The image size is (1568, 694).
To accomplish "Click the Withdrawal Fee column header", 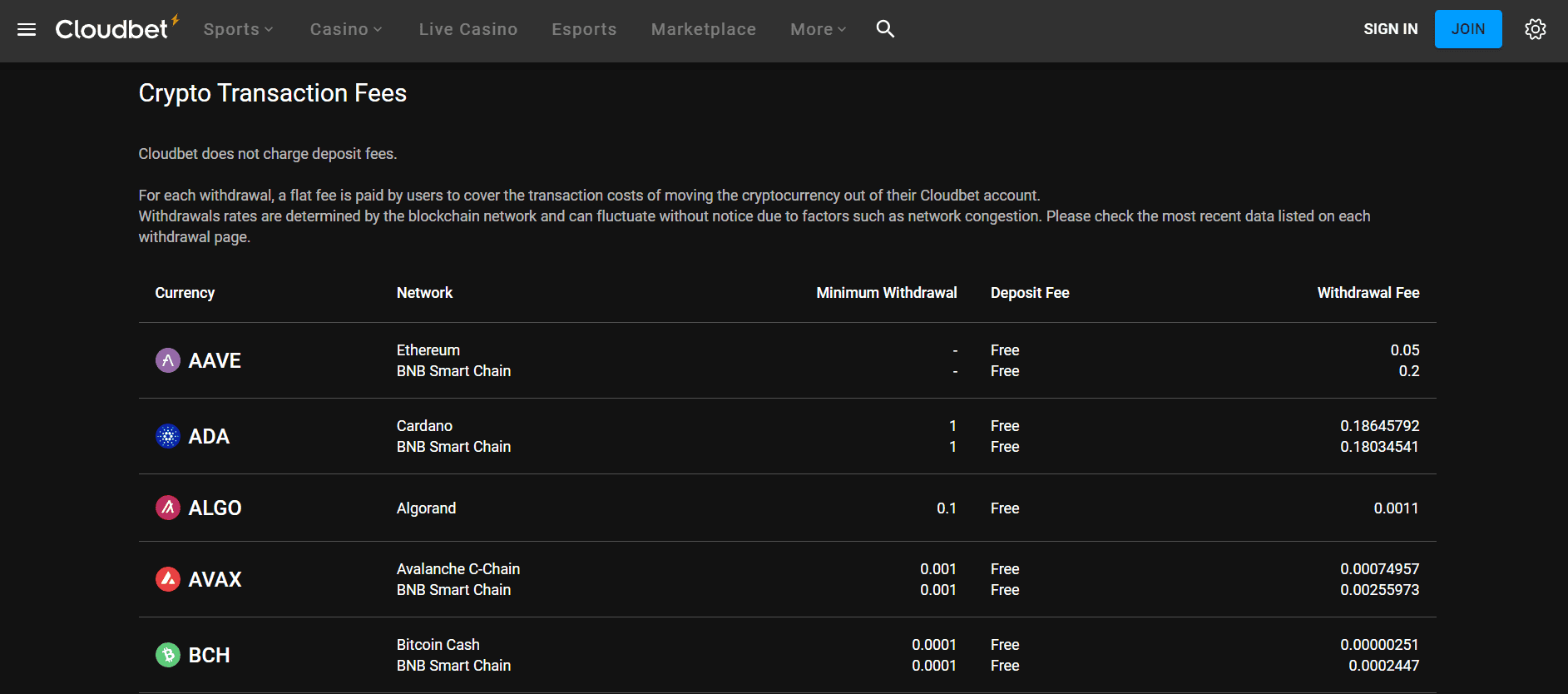I will click(1368, 293).
